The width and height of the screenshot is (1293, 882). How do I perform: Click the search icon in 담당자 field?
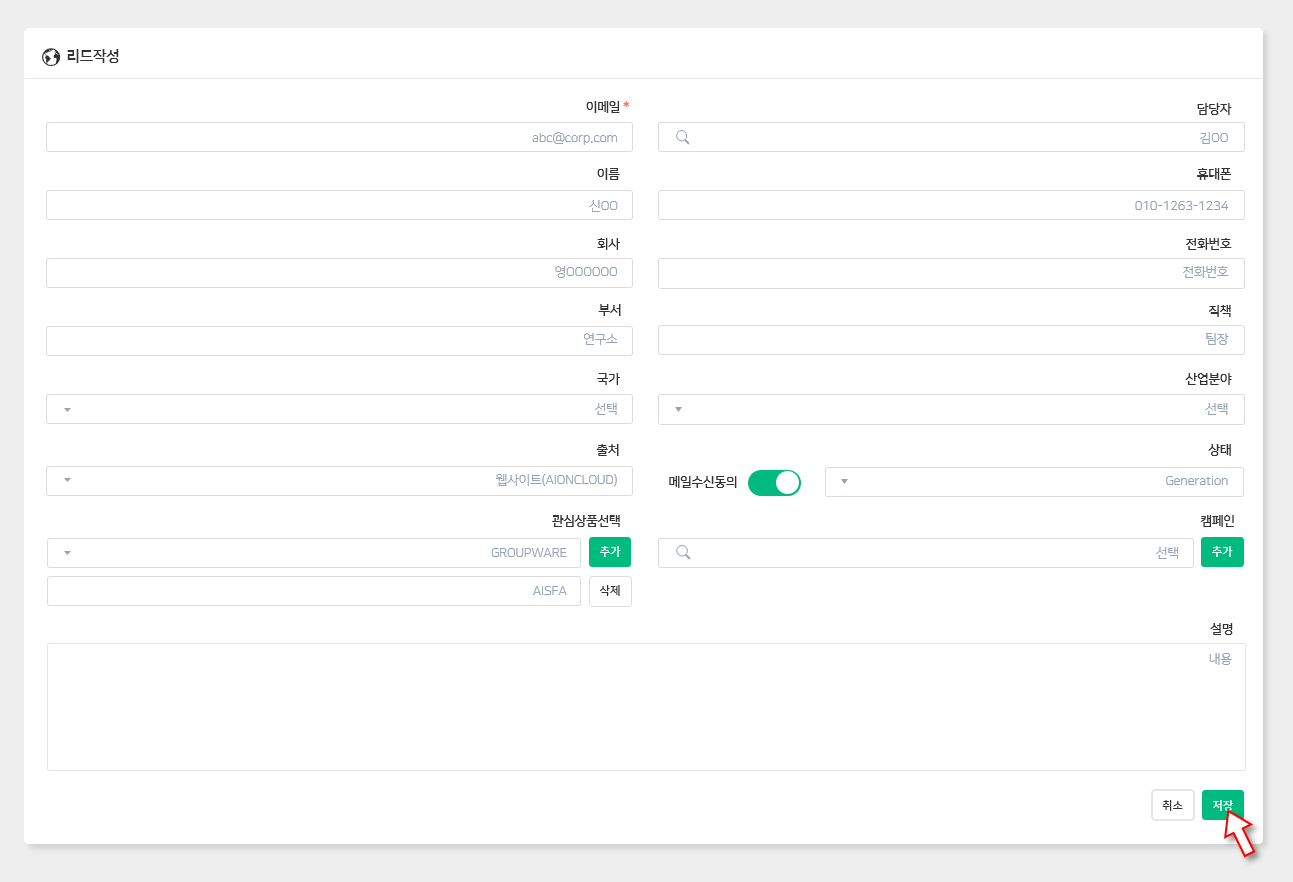(683, 137)
